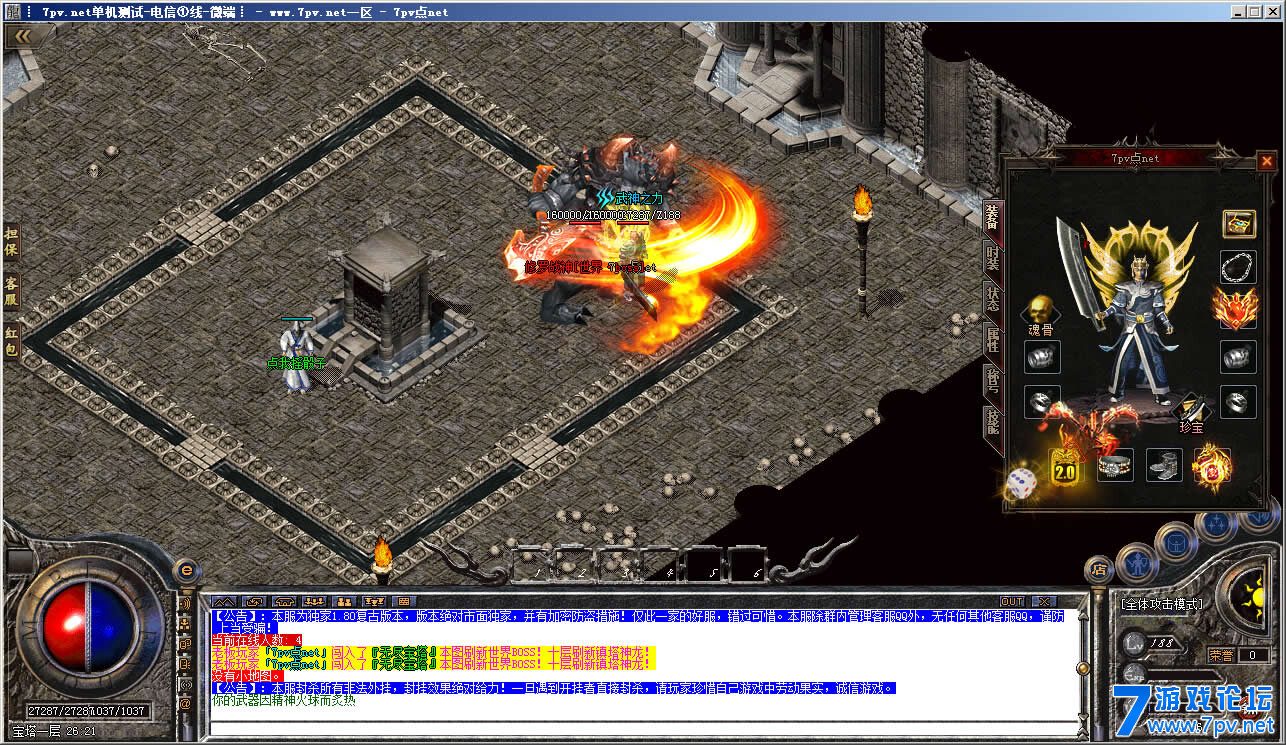The image size is (1286, 745).
Task: Open the treasure chest icon in character panel
Action: coord(1239,223)
